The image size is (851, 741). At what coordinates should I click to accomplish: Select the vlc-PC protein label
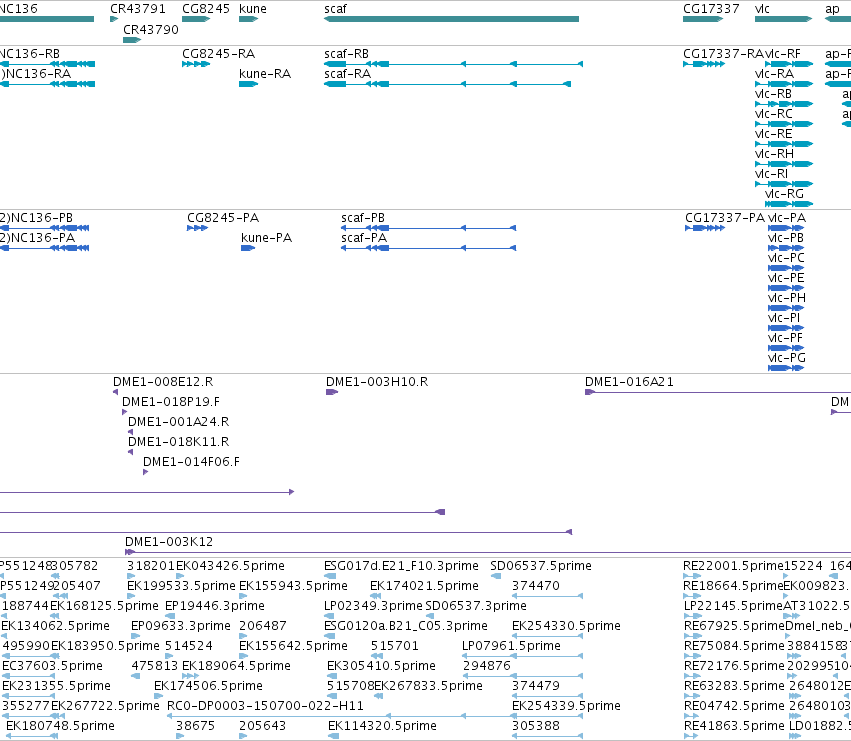click(786, 258)
